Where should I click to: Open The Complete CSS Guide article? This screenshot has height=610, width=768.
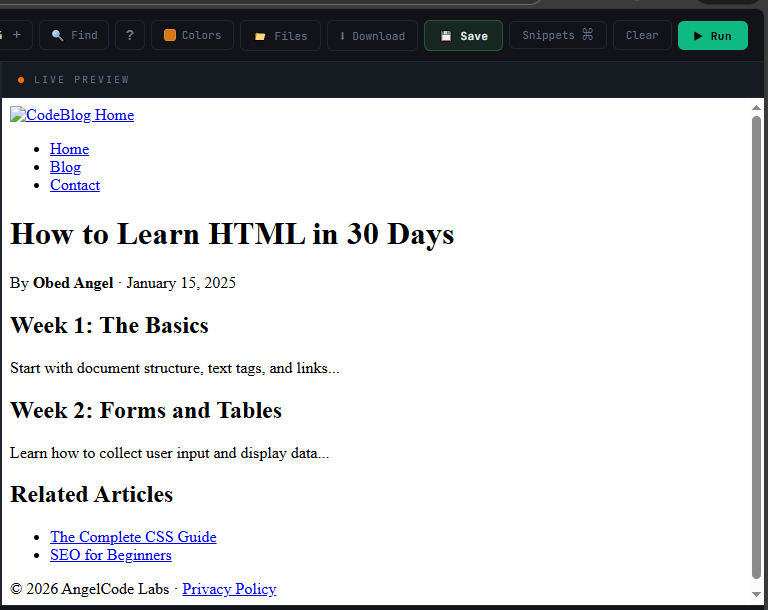point(133,537)
